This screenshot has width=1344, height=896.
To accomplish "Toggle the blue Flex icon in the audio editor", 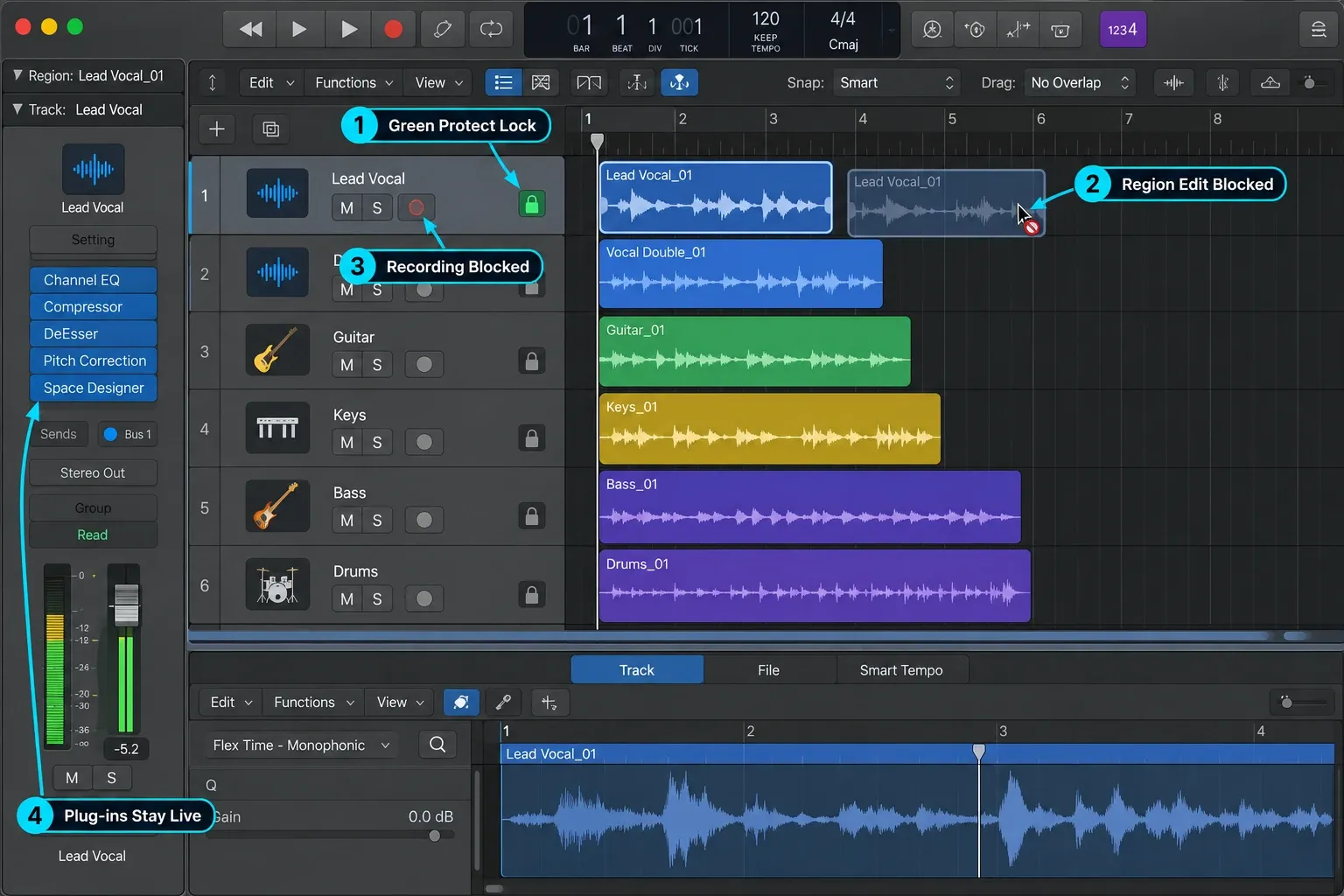I will (461, 702).
